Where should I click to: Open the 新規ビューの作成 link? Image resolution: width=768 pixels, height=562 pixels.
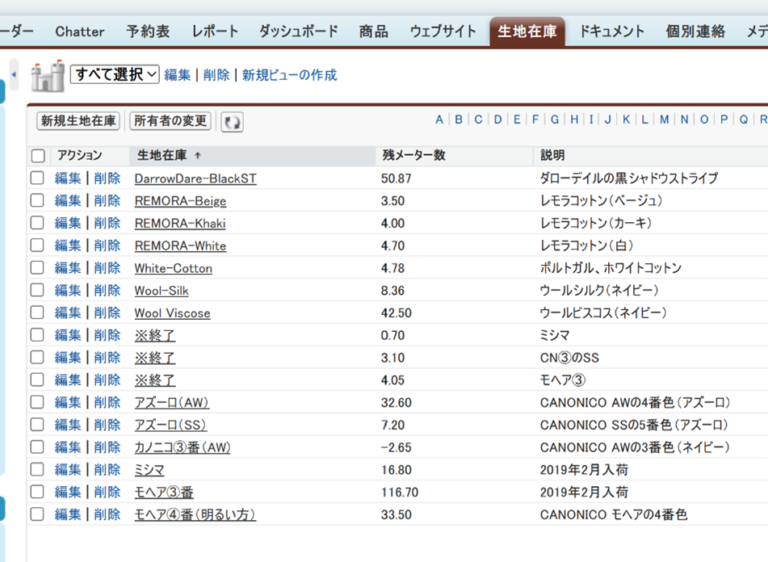(289, 75)
